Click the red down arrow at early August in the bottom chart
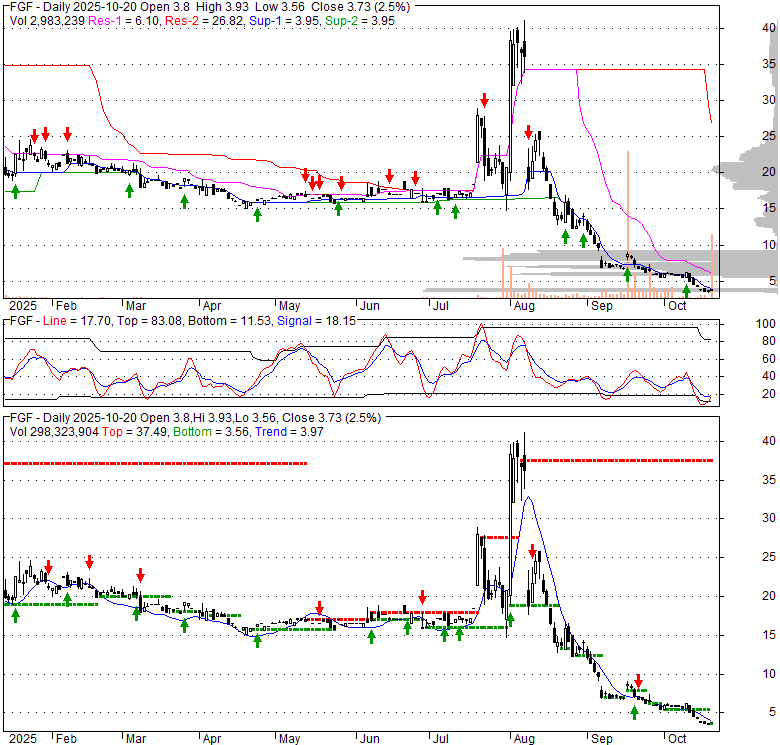The width and height of the screenshot is (780, 745). (533, 550)
